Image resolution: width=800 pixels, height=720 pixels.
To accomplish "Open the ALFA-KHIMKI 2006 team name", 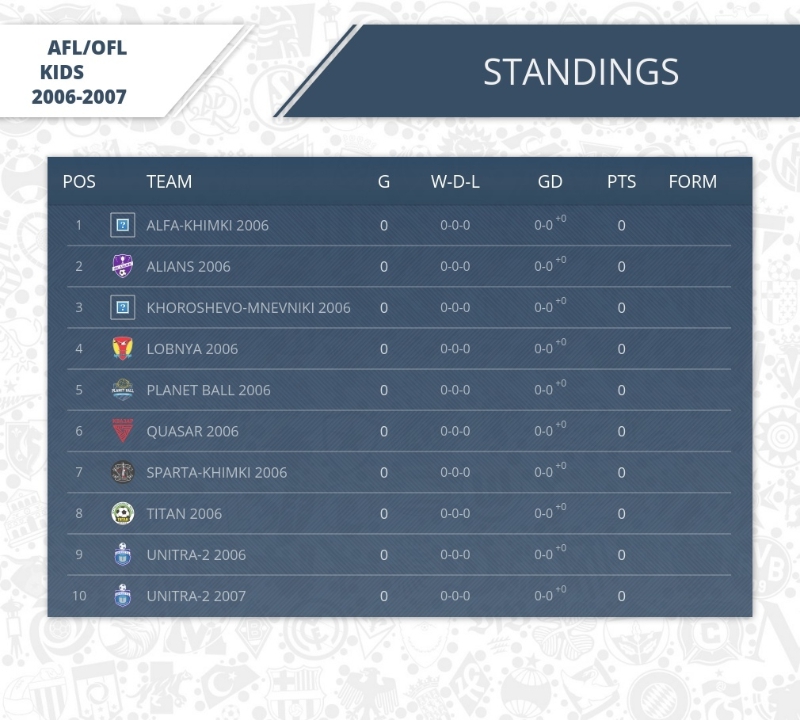I will tap(207, 226).
